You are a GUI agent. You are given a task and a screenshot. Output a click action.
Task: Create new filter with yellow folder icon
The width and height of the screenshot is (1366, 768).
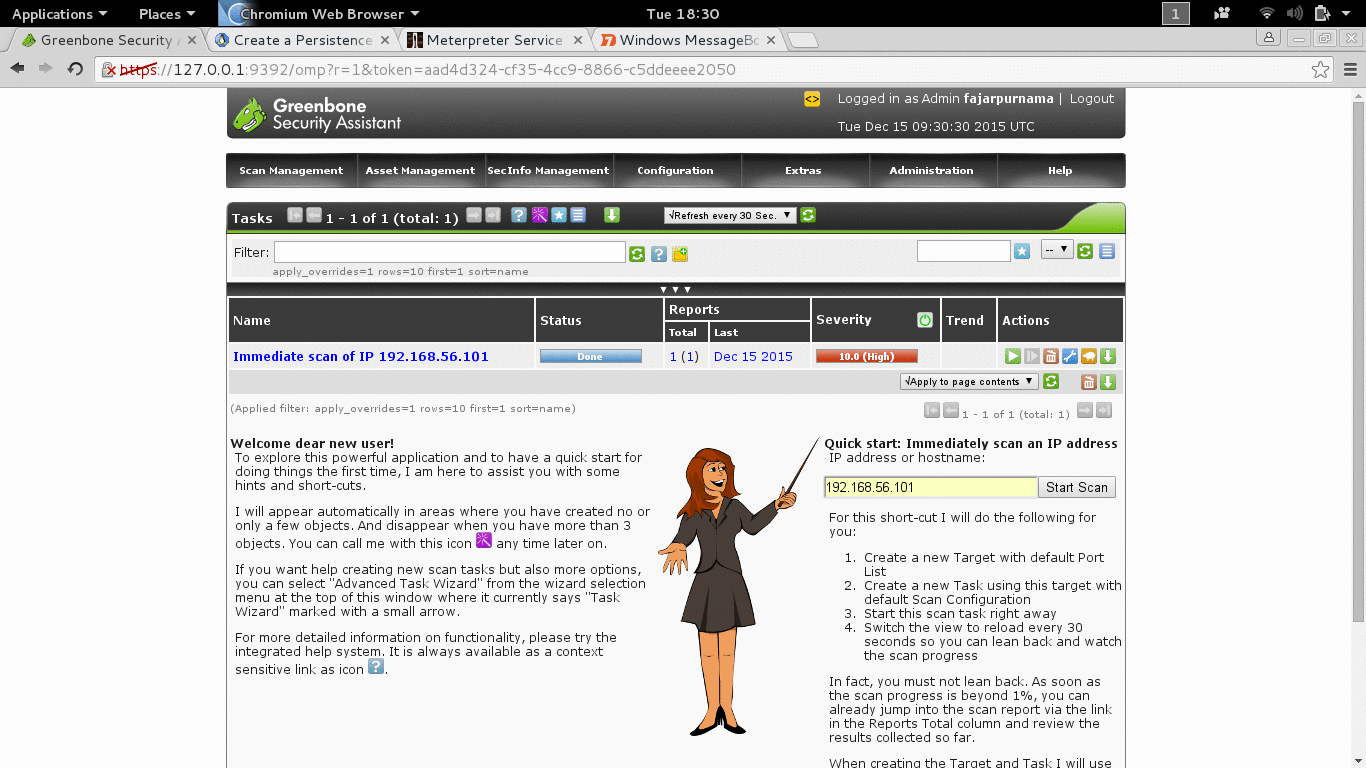680,254
